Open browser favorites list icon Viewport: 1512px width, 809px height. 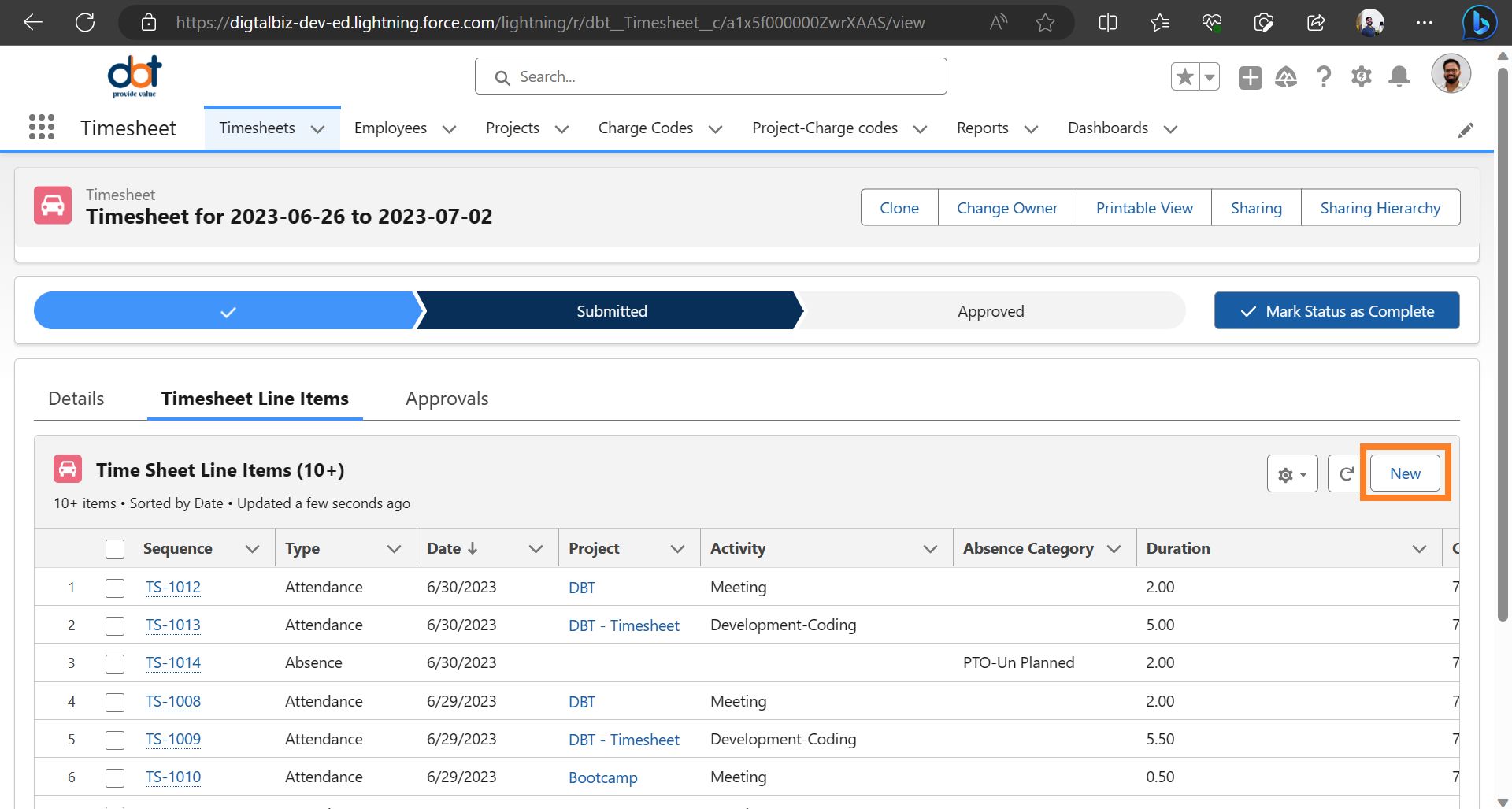(x=1160, y=22)
